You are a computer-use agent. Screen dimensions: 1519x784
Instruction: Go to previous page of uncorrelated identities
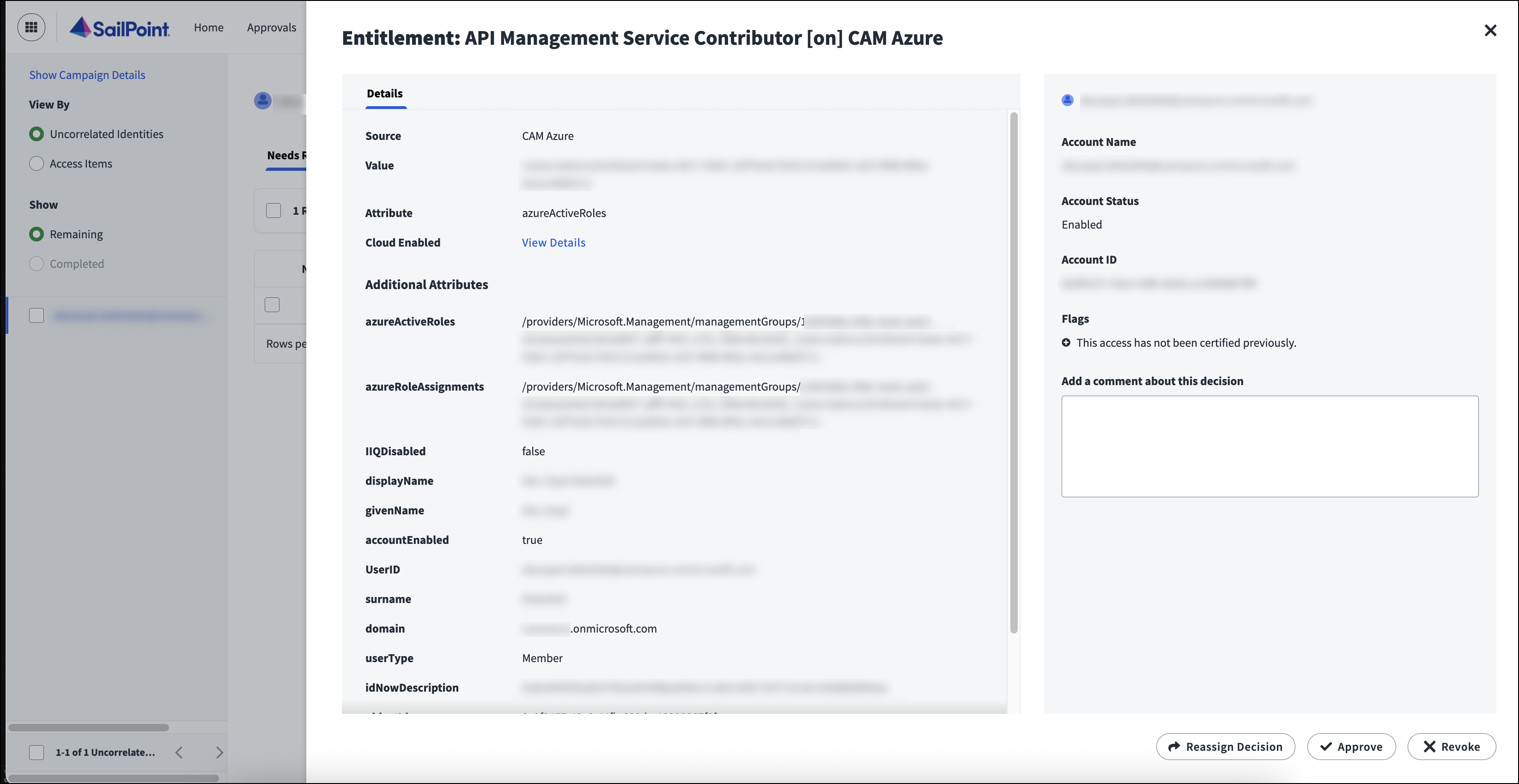179,752
